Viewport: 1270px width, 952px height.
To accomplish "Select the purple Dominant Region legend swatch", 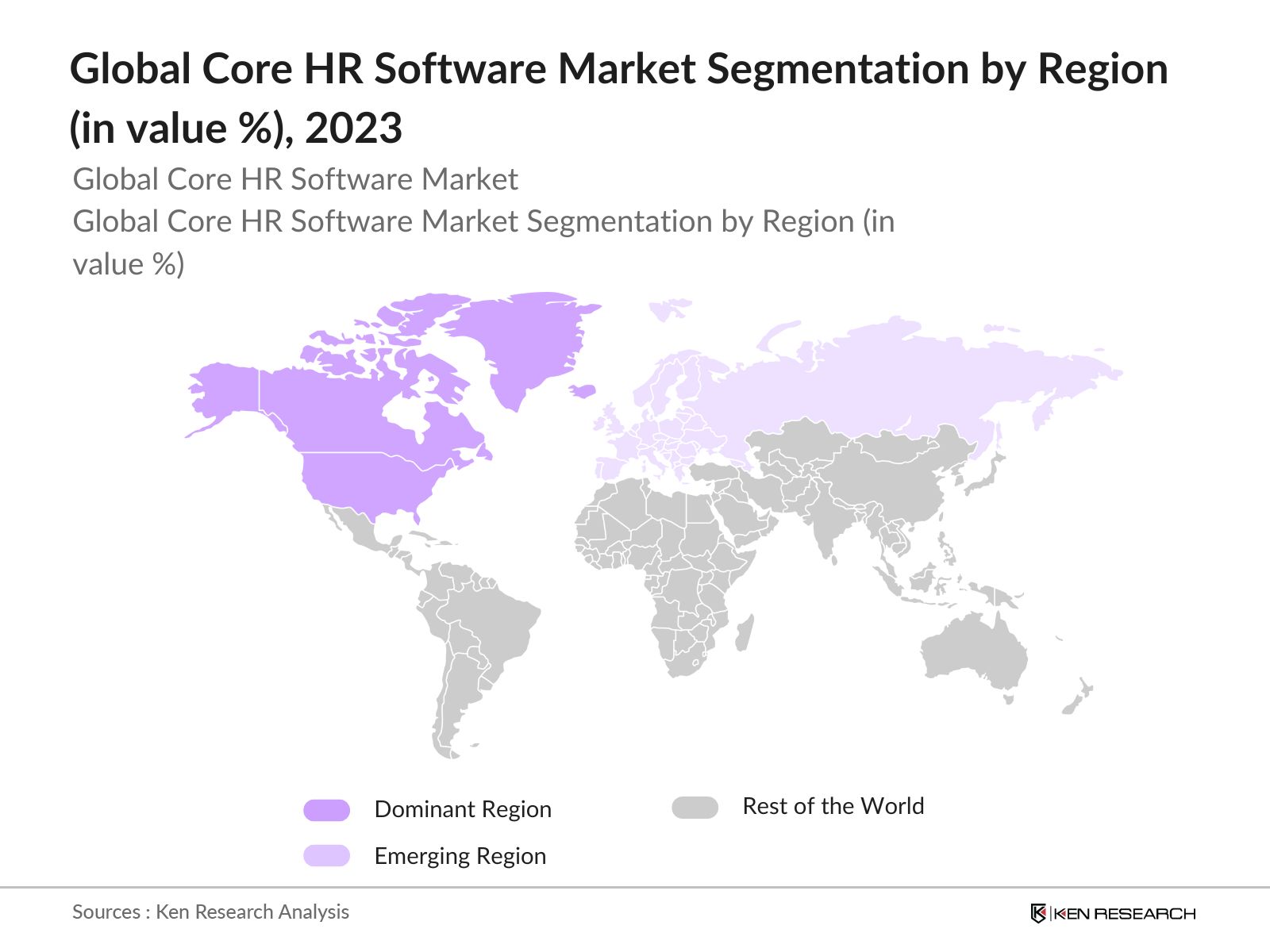I will (x=328, y=808).
